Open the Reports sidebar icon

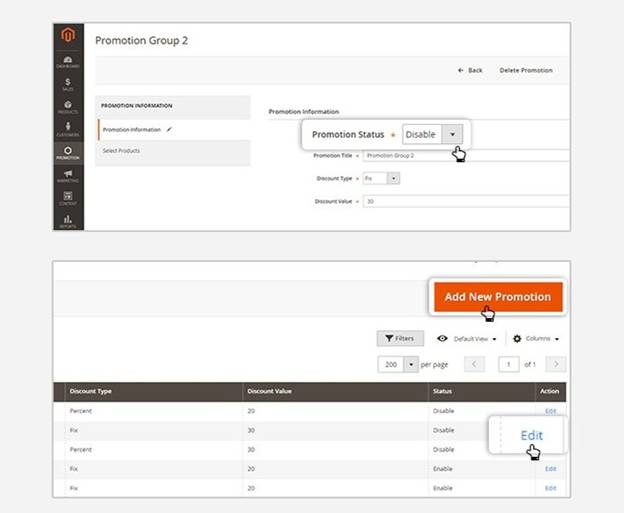click(68, 219)
